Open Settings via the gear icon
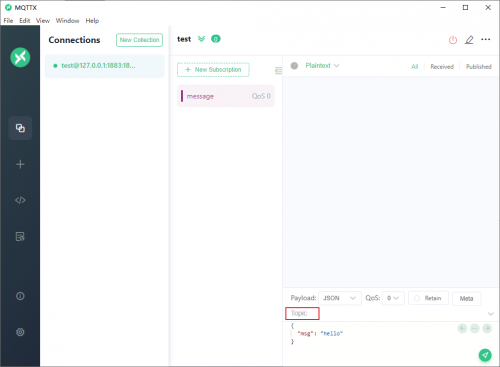This screenshot has height=367, width=500. [20, 332]
